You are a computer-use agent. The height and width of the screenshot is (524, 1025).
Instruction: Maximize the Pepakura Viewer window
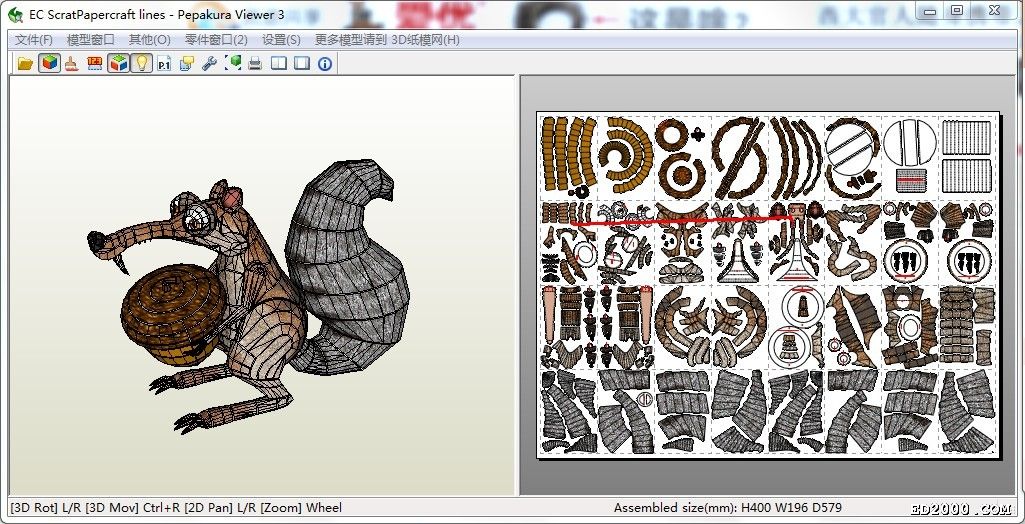[x=957, y=10]
